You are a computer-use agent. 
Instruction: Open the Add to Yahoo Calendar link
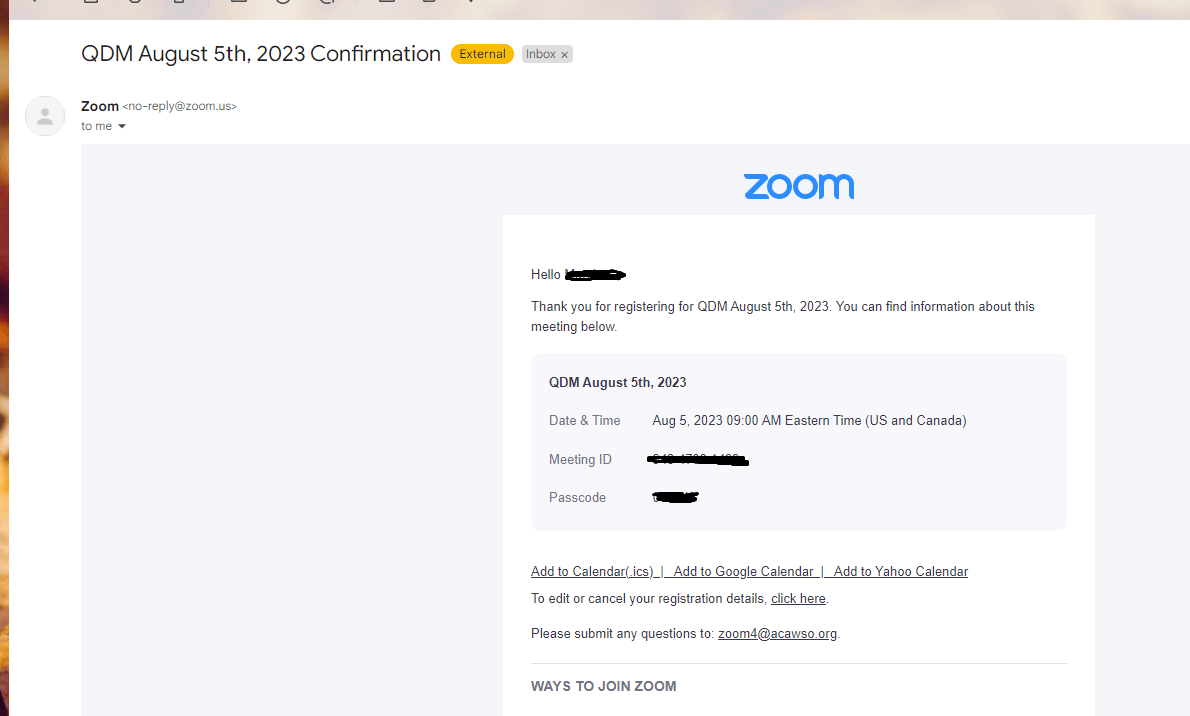(900, 572)
